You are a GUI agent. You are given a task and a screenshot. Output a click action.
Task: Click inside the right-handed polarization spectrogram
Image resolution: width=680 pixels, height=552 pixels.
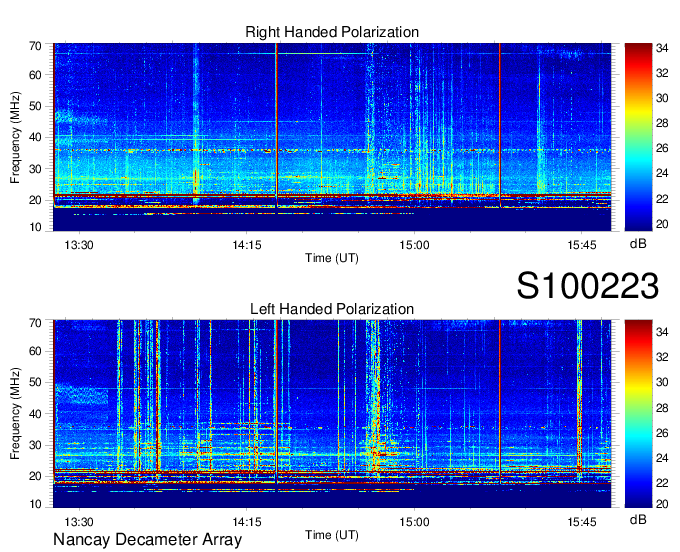pyautogui.click(x=332, y=137)
